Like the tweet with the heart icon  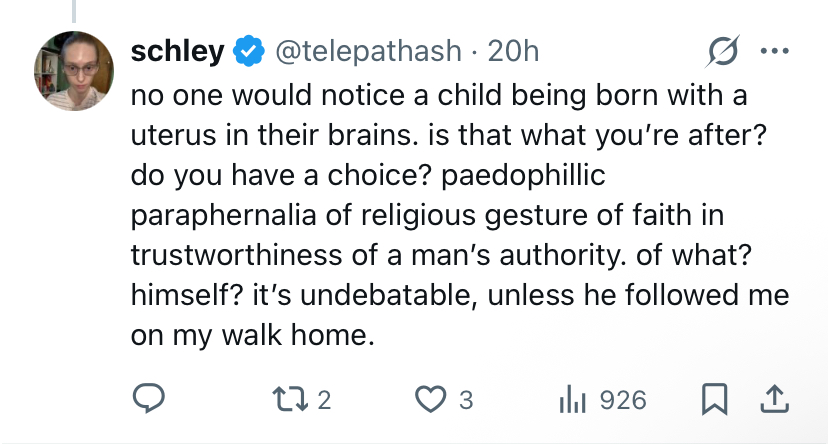pyautogui.click(x=430, y=399)
